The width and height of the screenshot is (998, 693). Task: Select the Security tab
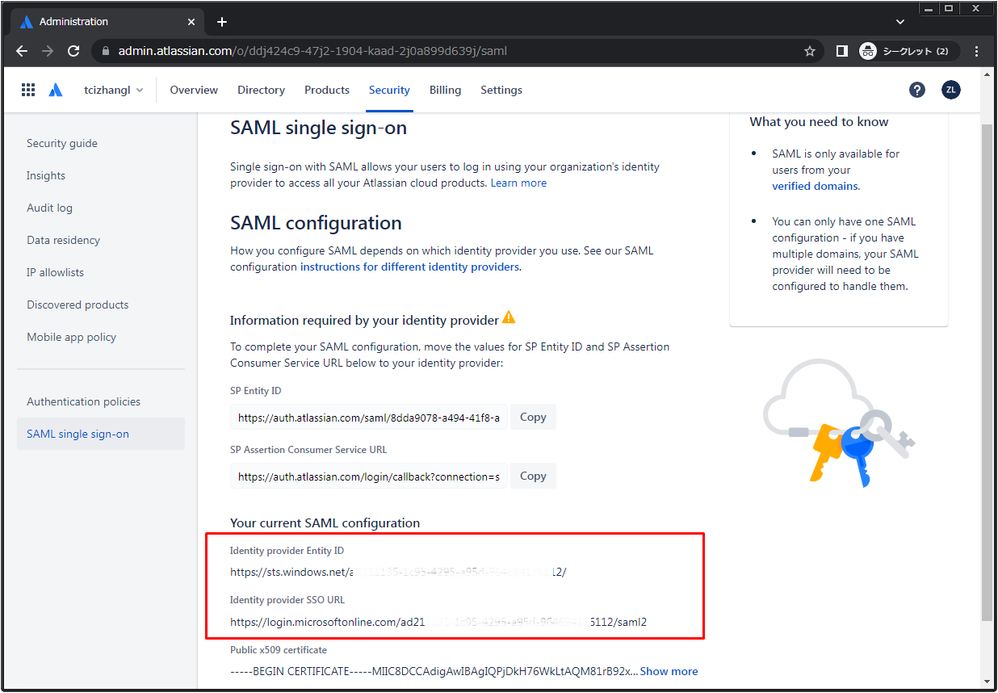point(390,90)
